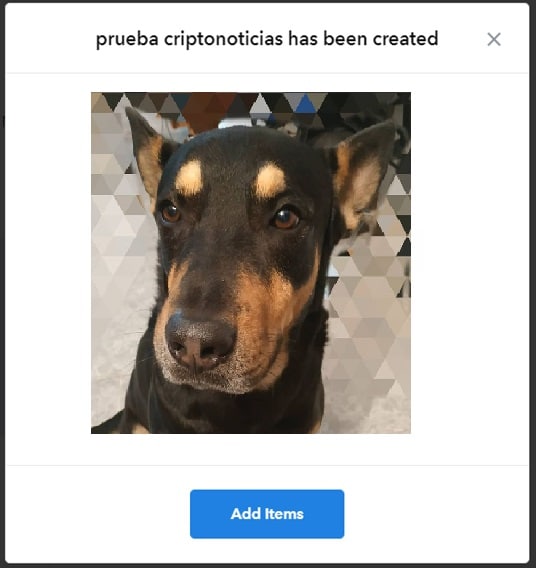536x568 pixels.
Task: Close the collection created dialog
Action: click(494, 39)
